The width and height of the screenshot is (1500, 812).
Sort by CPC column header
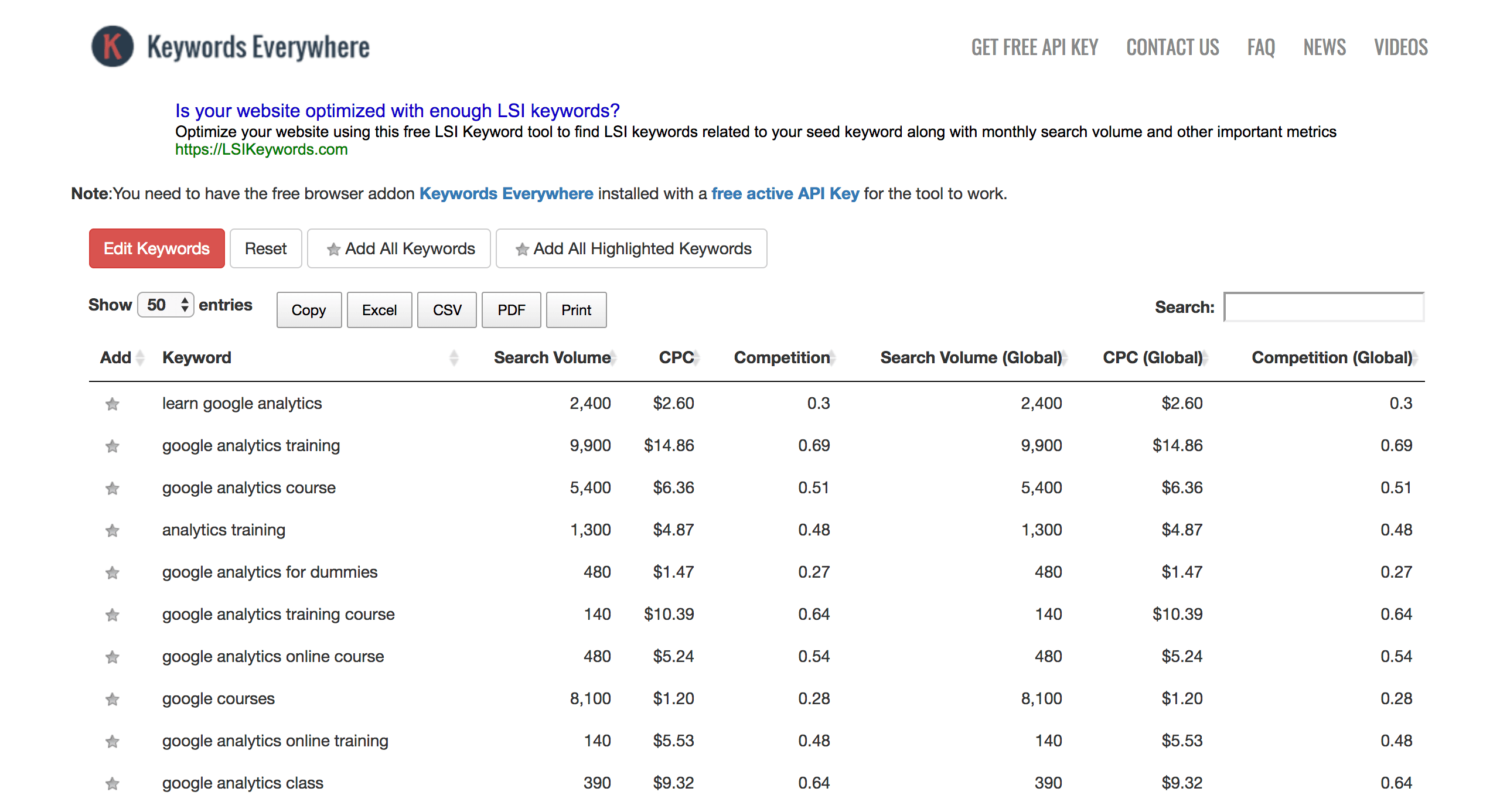[x=679, y=357]
